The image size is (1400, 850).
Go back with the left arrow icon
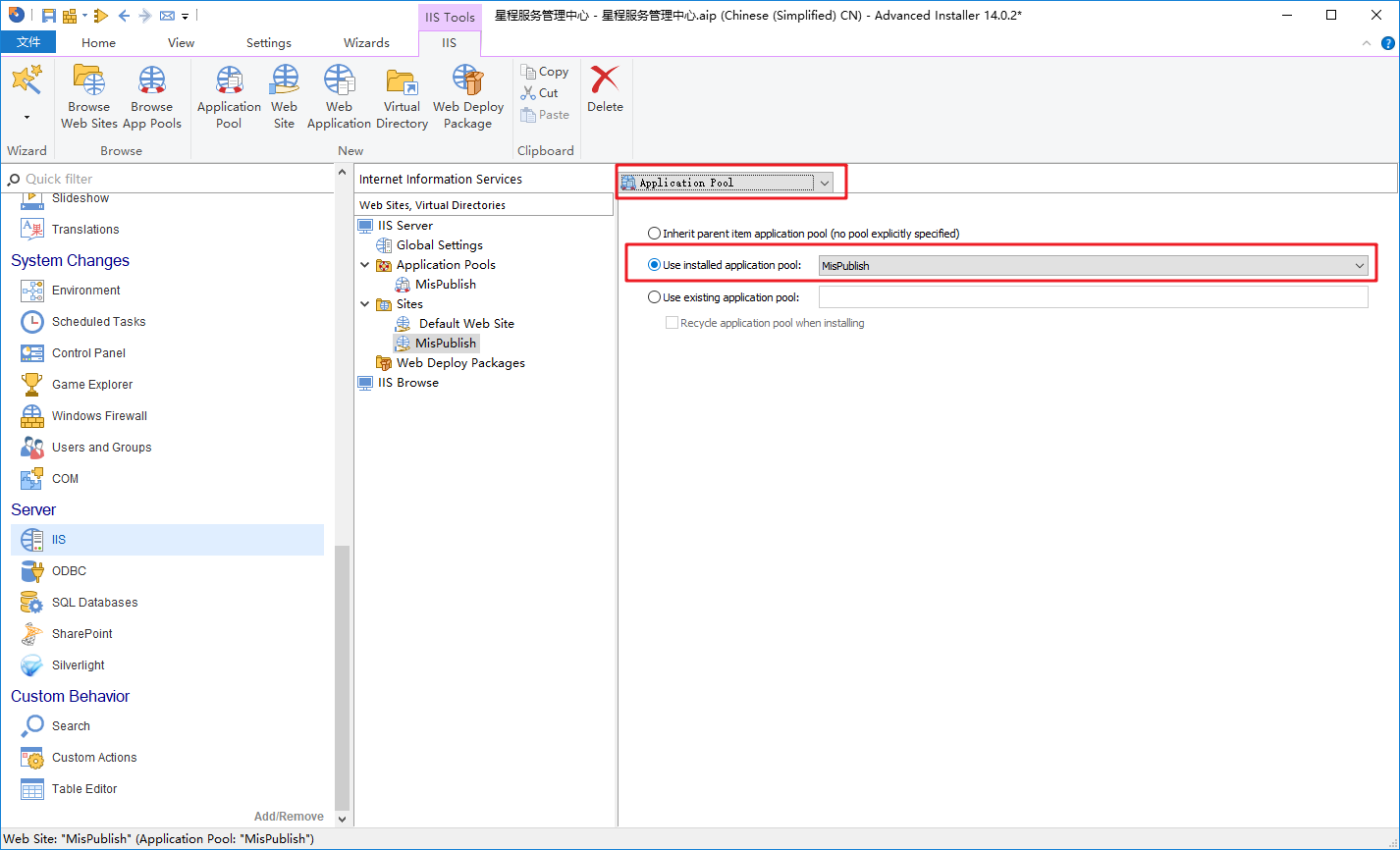(x=124, y=16)
